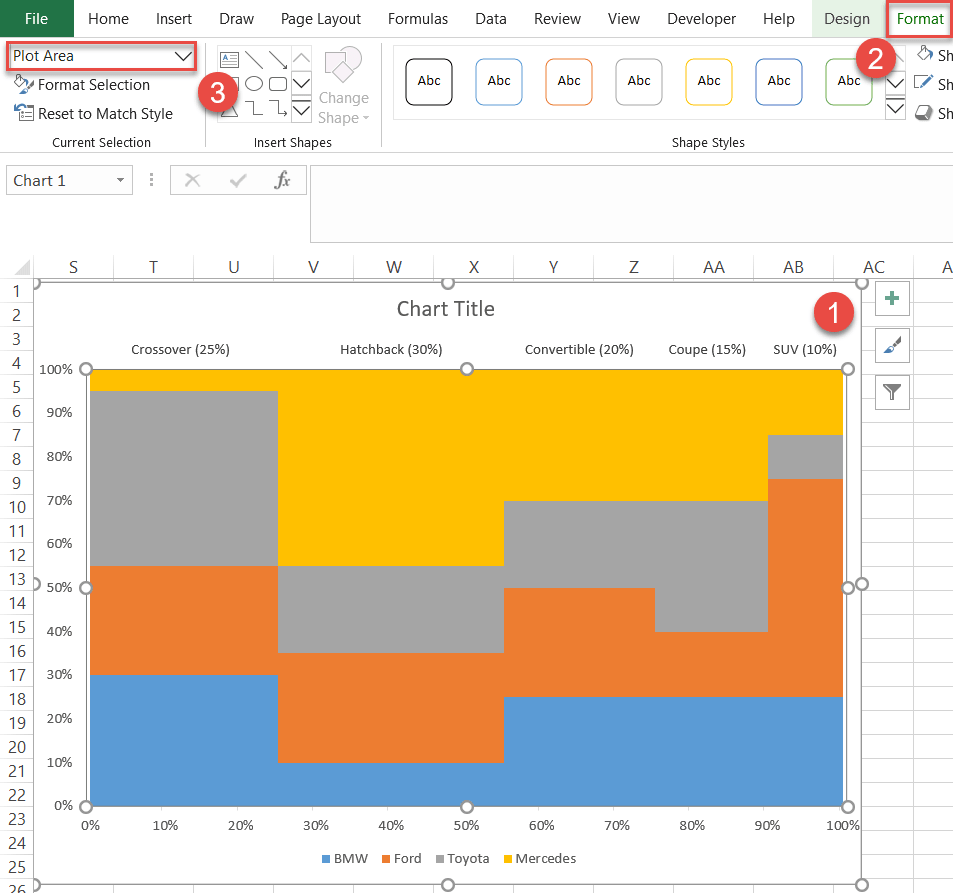Switch to the Draw tab
This screenshot has width=953, height=893.
pyautogui.click(x=236, y=19)
